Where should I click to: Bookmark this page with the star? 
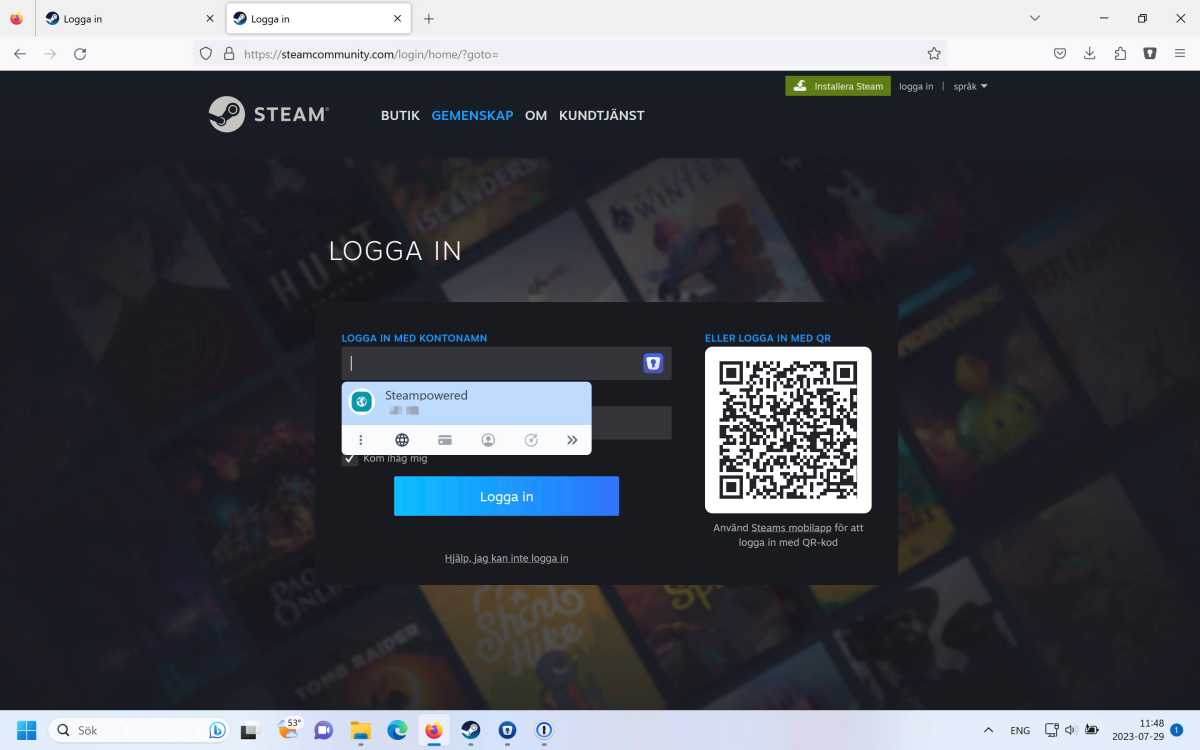pos(934,54)
